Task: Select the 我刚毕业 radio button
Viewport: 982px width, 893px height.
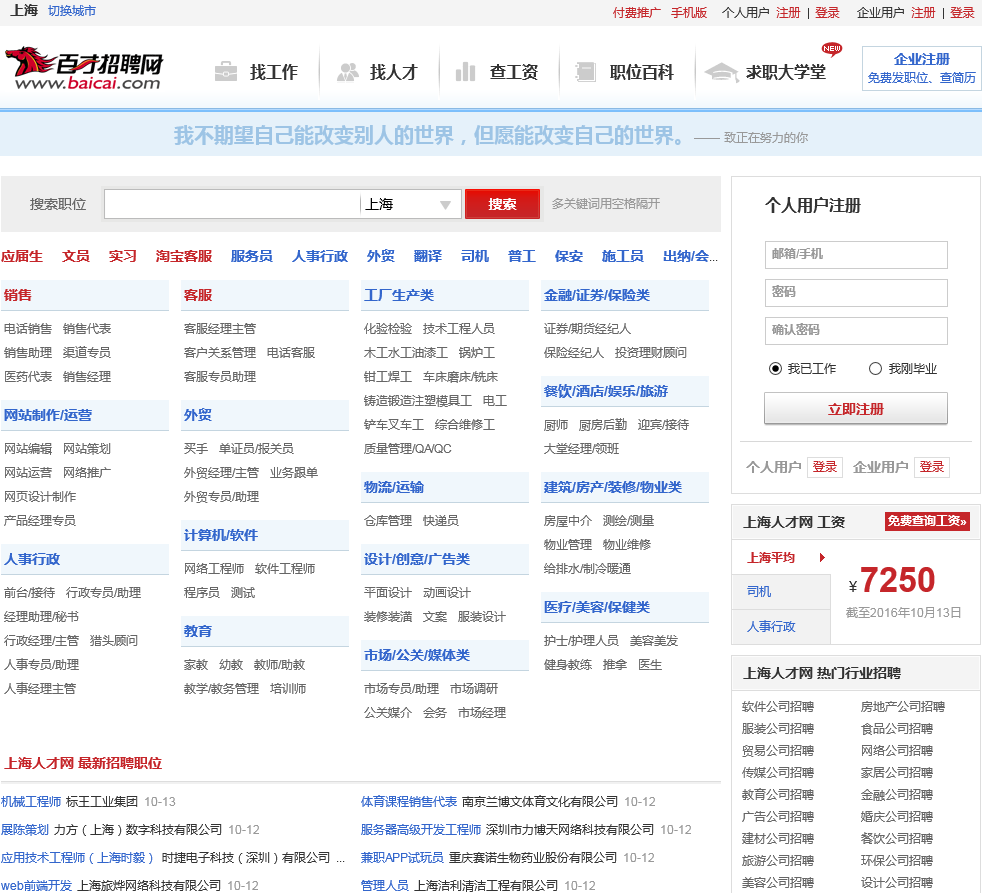Action: pos(876,369)
